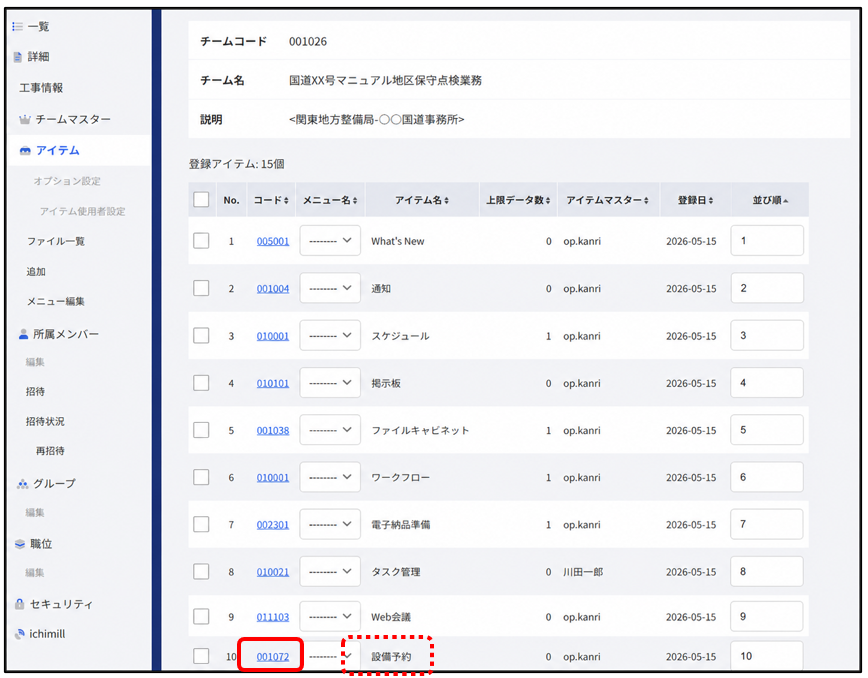This screenshot has width=868, height=678.
Task: Click the ichimill logo icon
Action: [19, 634]
